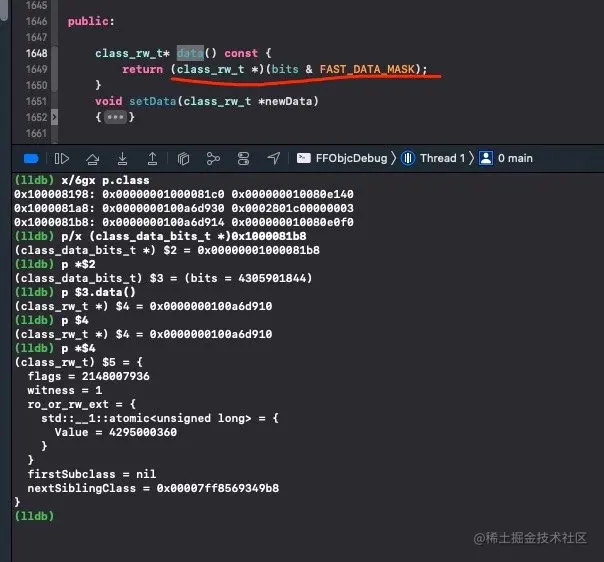
Task: Click line number 1648 in the gutter
Action: (37, 53)
